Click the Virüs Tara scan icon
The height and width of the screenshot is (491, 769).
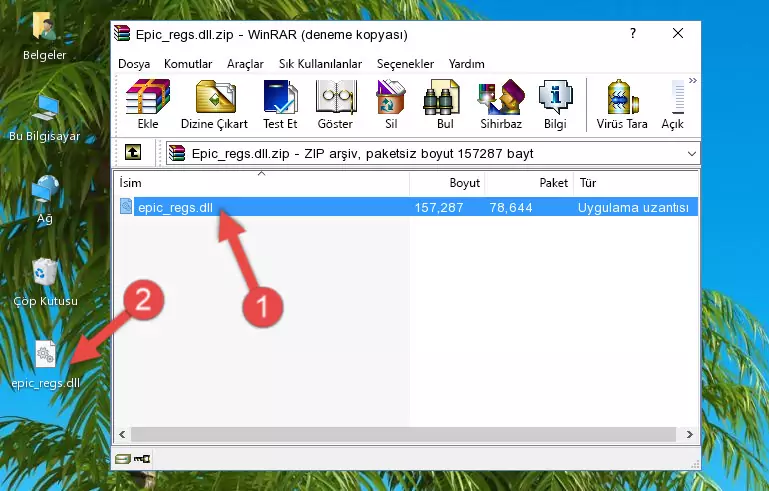click(x=622, y=104)
